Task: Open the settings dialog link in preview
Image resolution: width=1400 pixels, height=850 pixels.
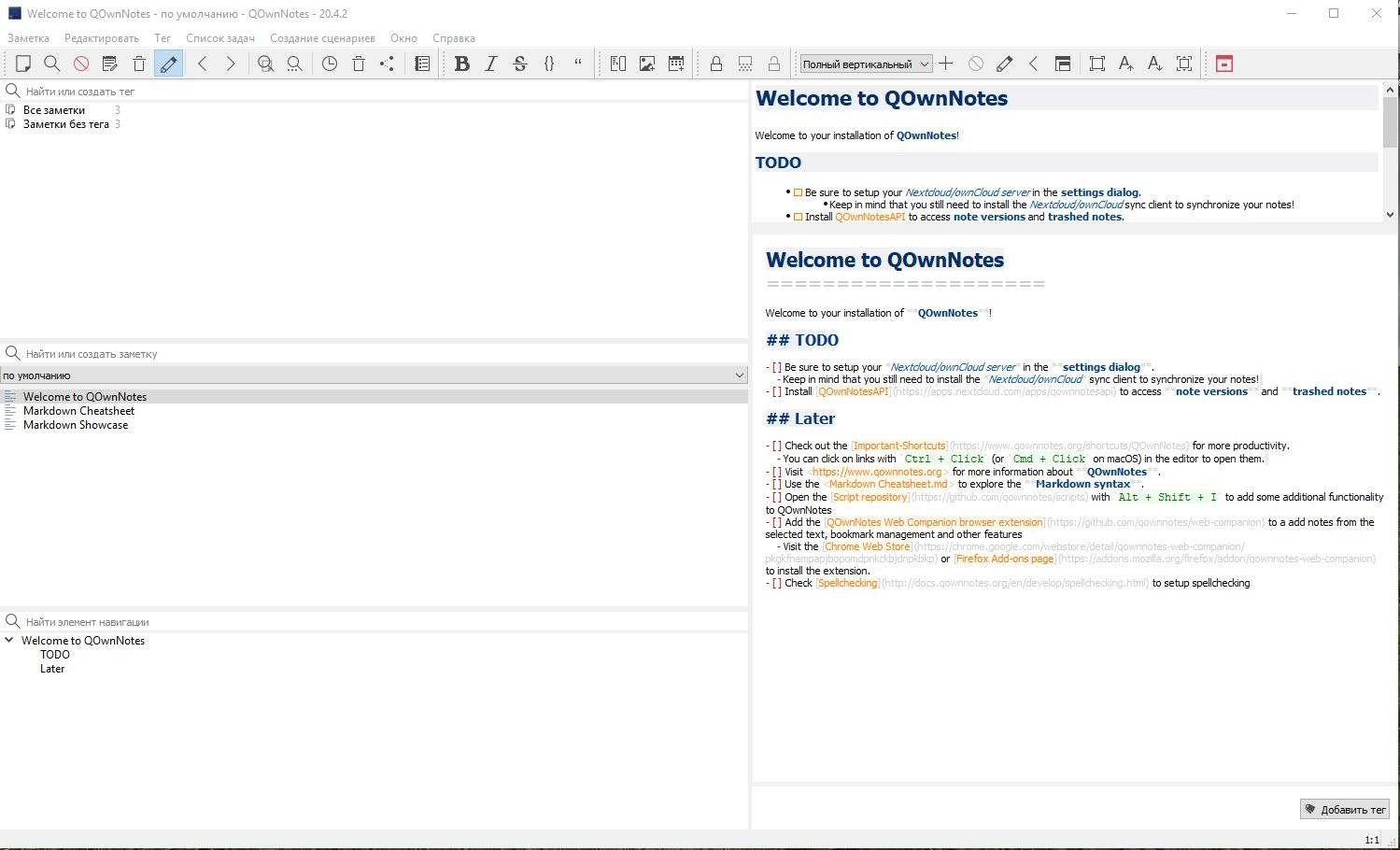Action: click(1099, 192)
